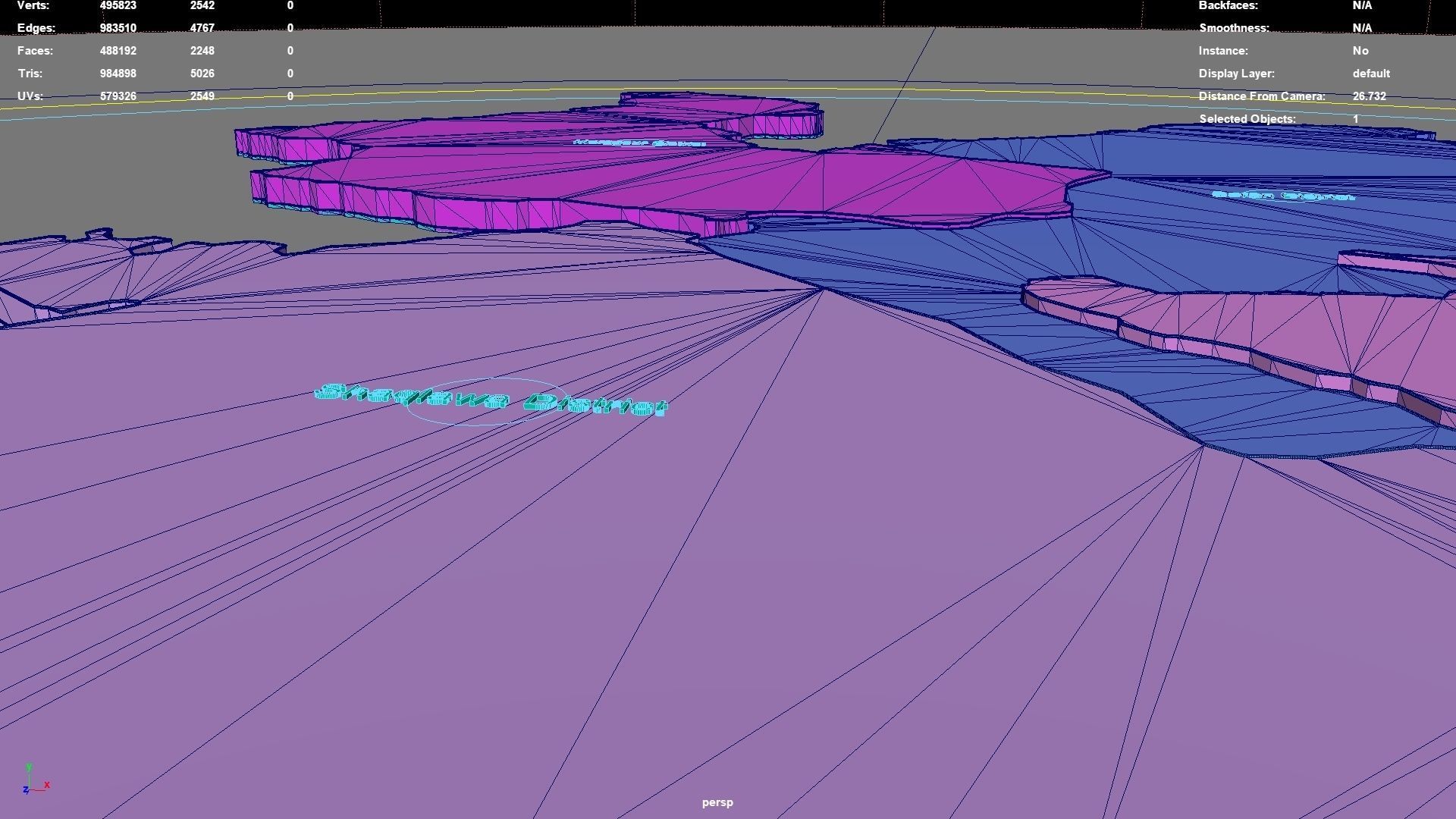
Task: Click the Backfaces N/A readout
Action: tap(1361, 5)
